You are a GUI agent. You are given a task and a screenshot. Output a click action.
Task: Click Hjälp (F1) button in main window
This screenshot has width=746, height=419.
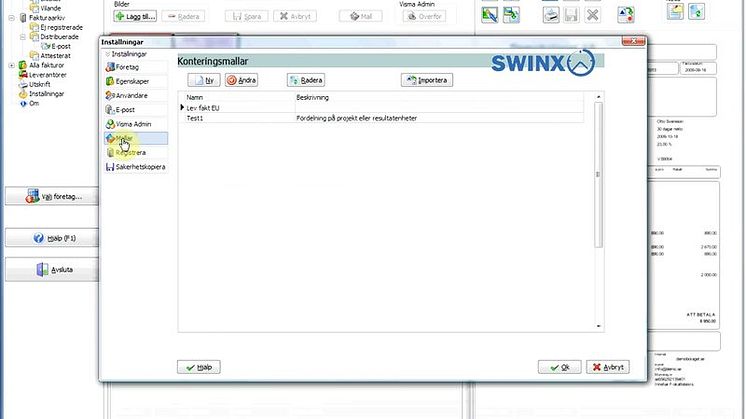52,238
